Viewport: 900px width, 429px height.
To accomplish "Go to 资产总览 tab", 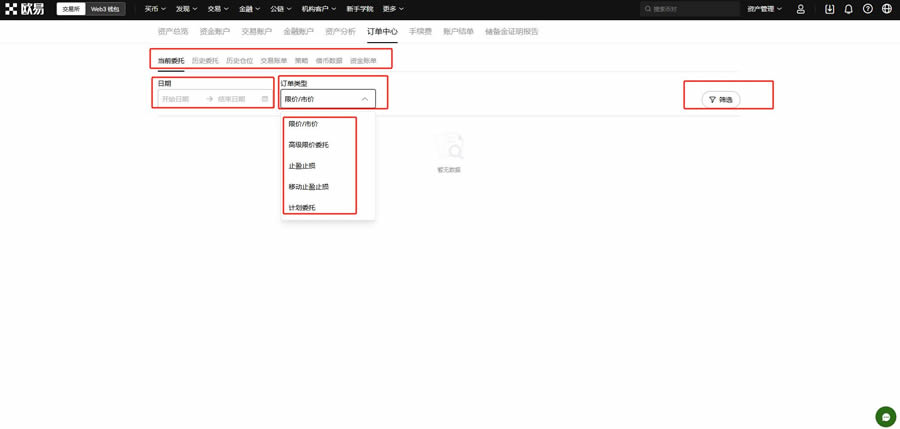I will [173, 32].
